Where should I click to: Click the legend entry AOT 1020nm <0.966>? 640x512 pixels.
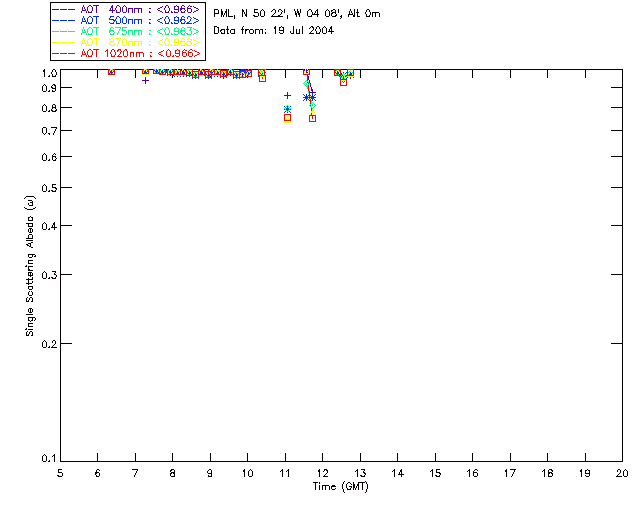(x=128, y=53)
